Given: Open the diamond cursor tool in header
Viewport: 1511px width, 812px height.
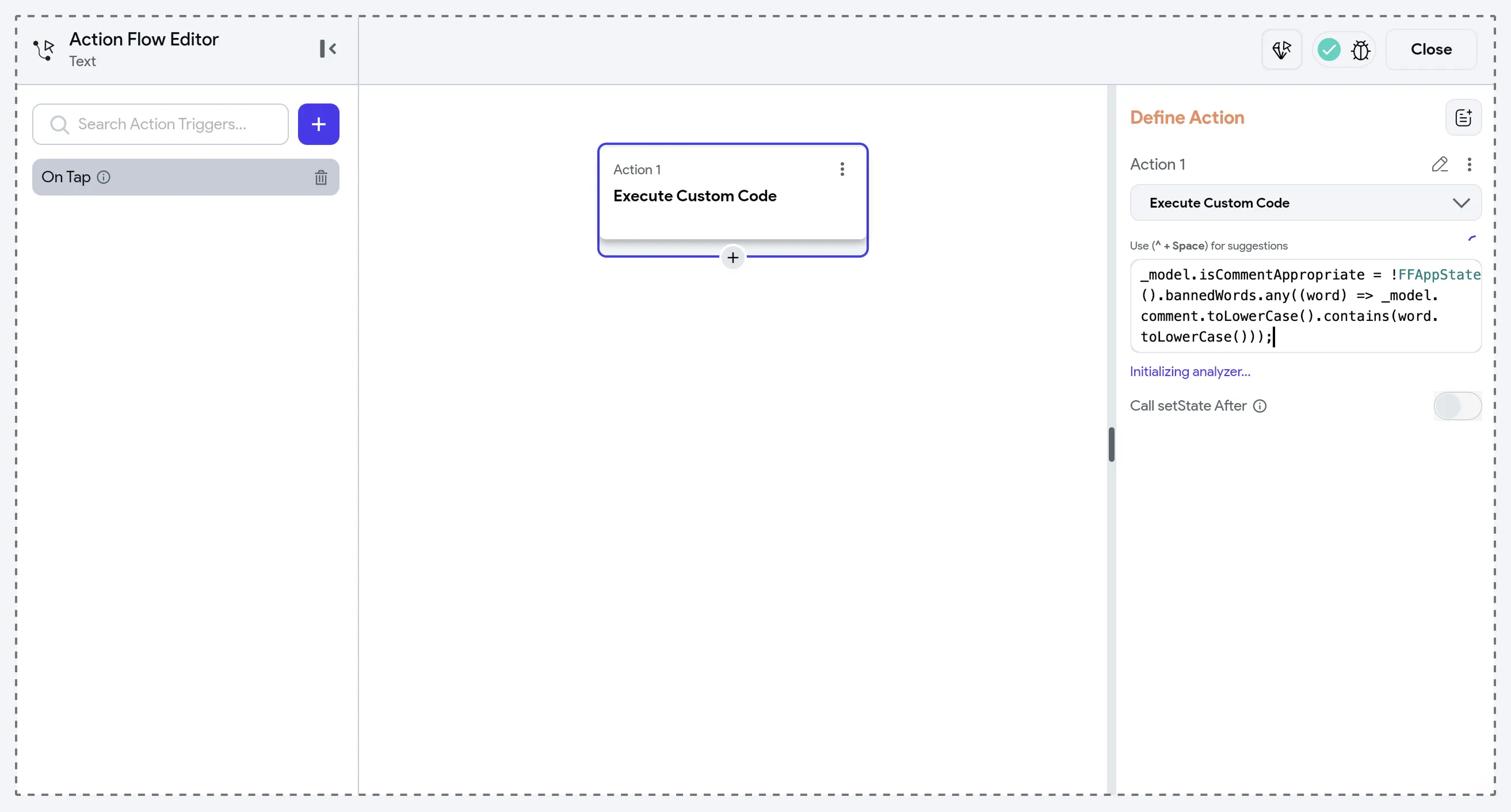Looking at the screenshot, I should [x=1282, y=50].
